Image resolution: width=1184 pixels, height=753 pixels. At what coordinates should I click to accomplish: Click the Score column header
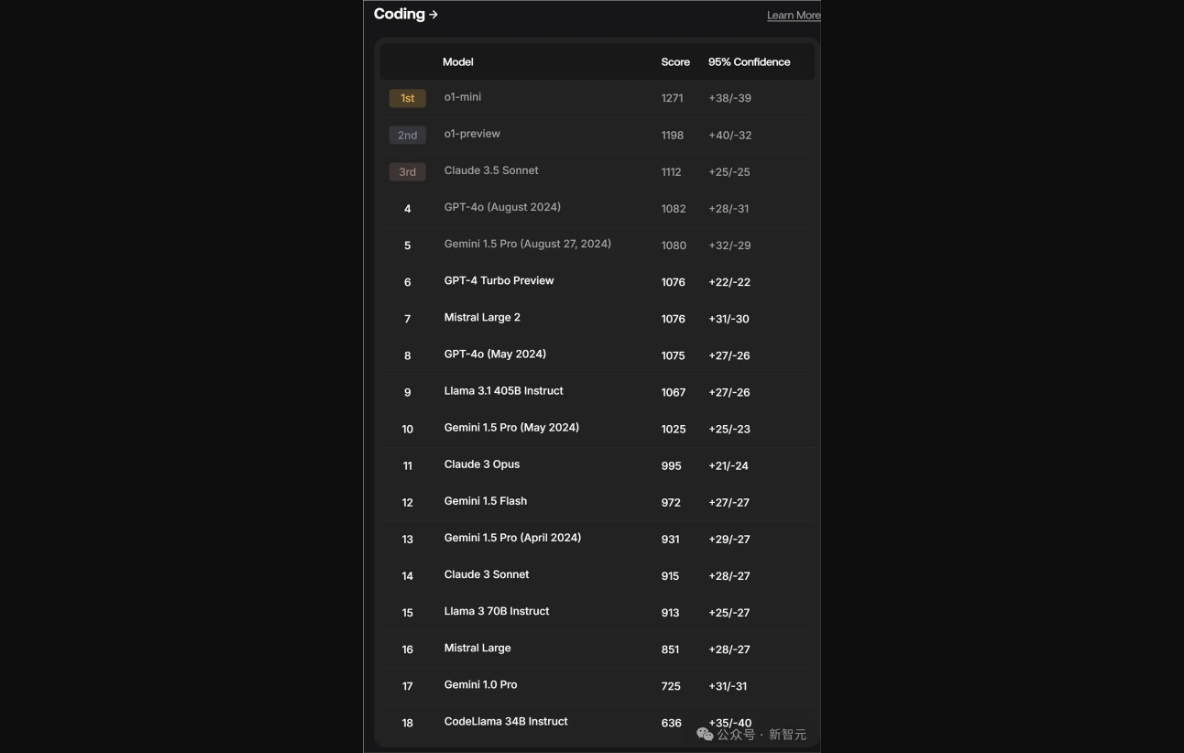pyautogui.click(x=675, y=62)
